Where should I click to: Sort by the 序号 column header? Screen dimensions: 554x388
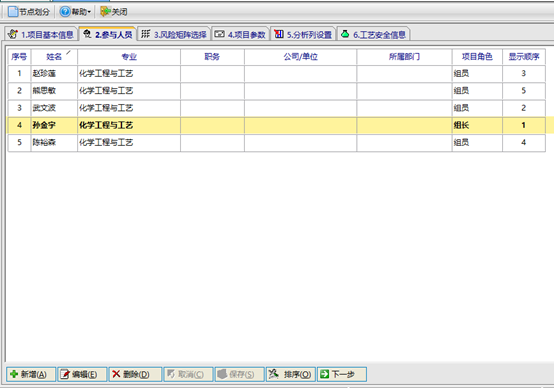[x=19, y=57]
